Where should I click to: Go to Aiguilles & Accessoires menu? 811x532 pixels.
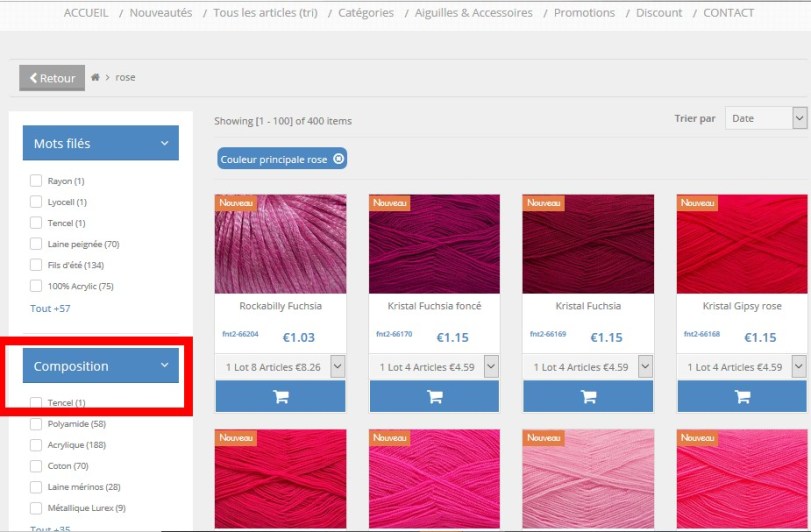coord(474,13)
